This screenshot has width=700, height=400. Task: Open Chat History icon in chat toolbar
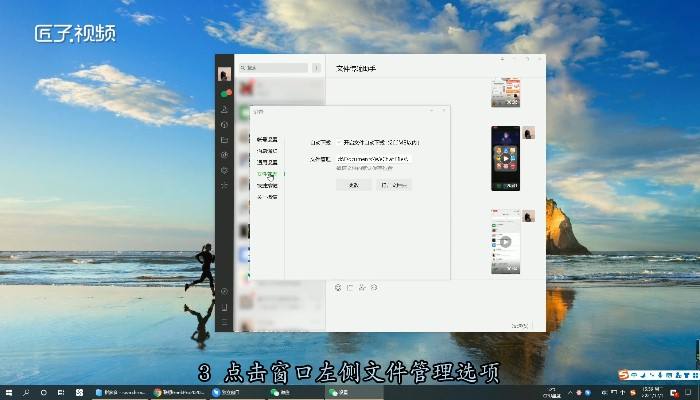374,288
